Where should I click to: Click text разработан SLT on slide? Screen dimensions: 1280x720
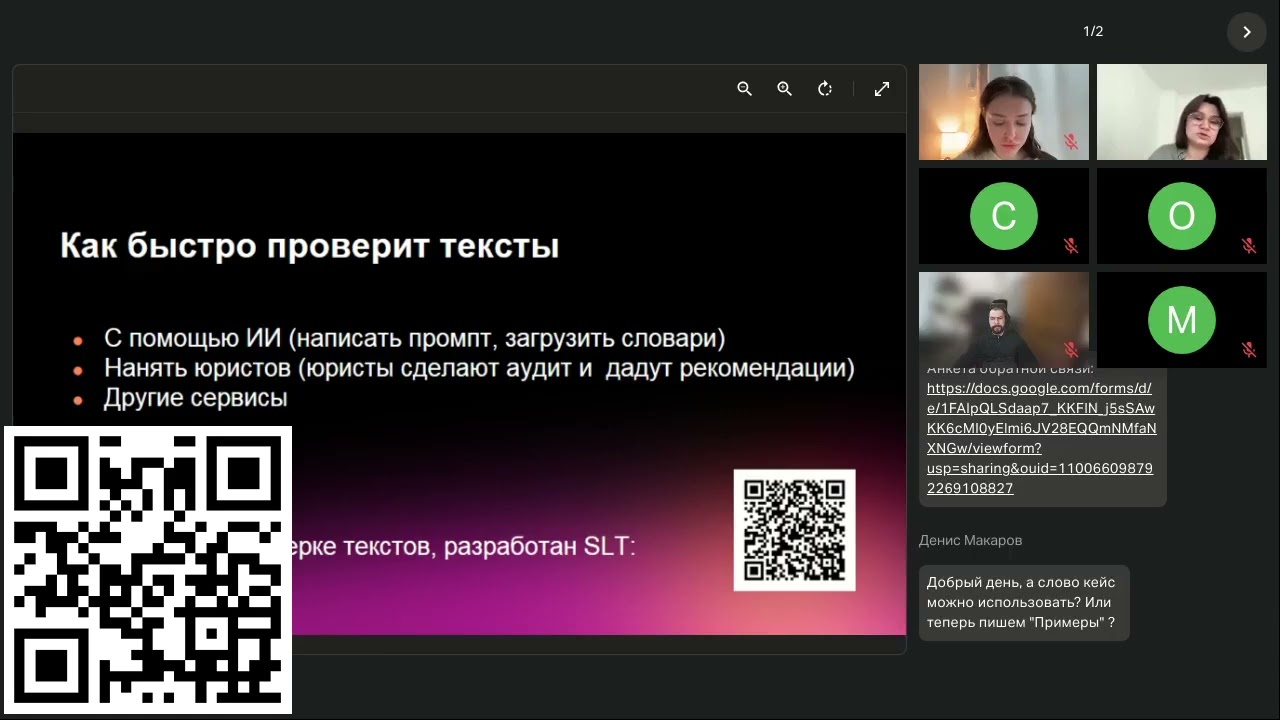coord(539,547)
